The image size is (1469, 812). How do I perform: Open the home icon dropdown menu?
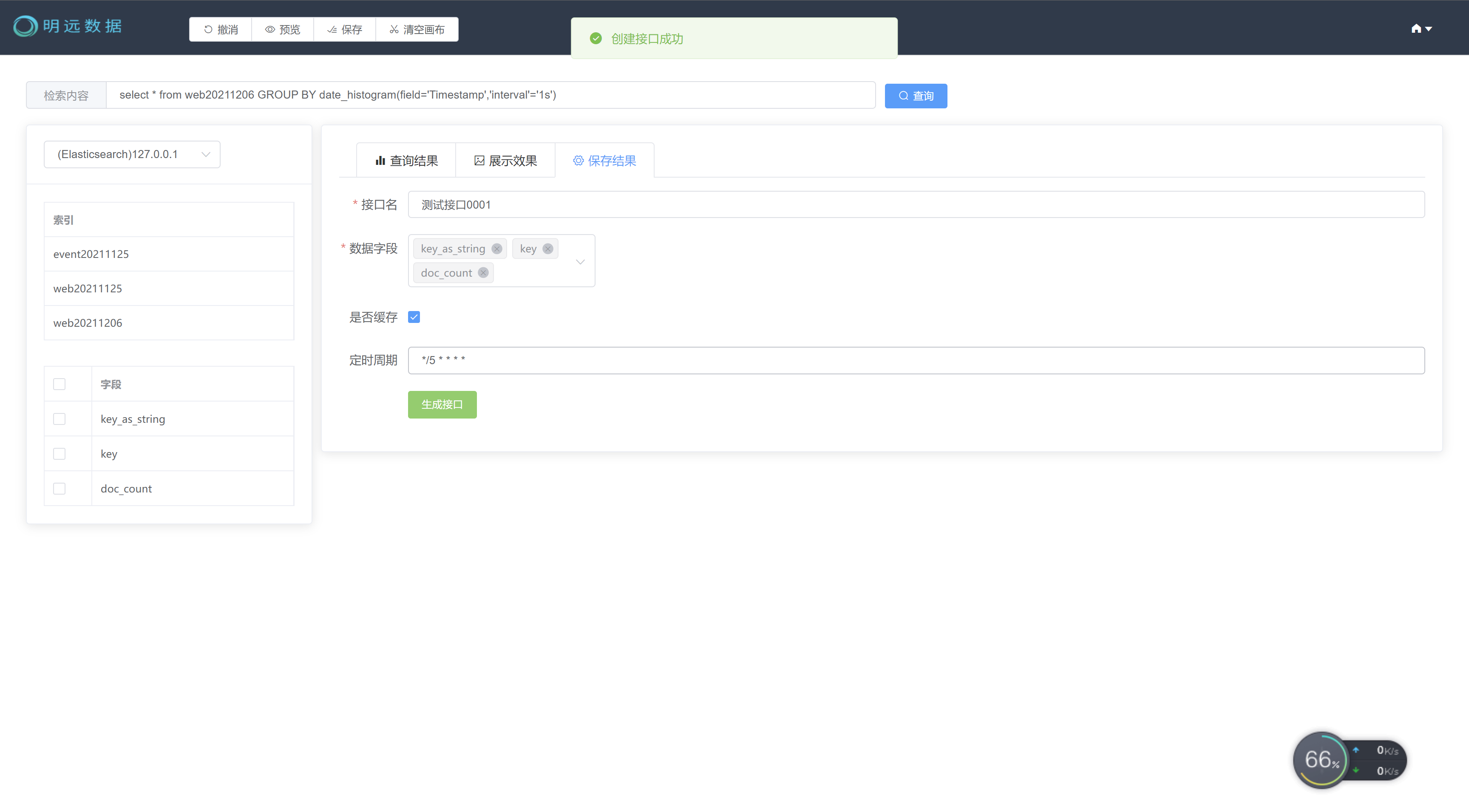coord(1421,28)
